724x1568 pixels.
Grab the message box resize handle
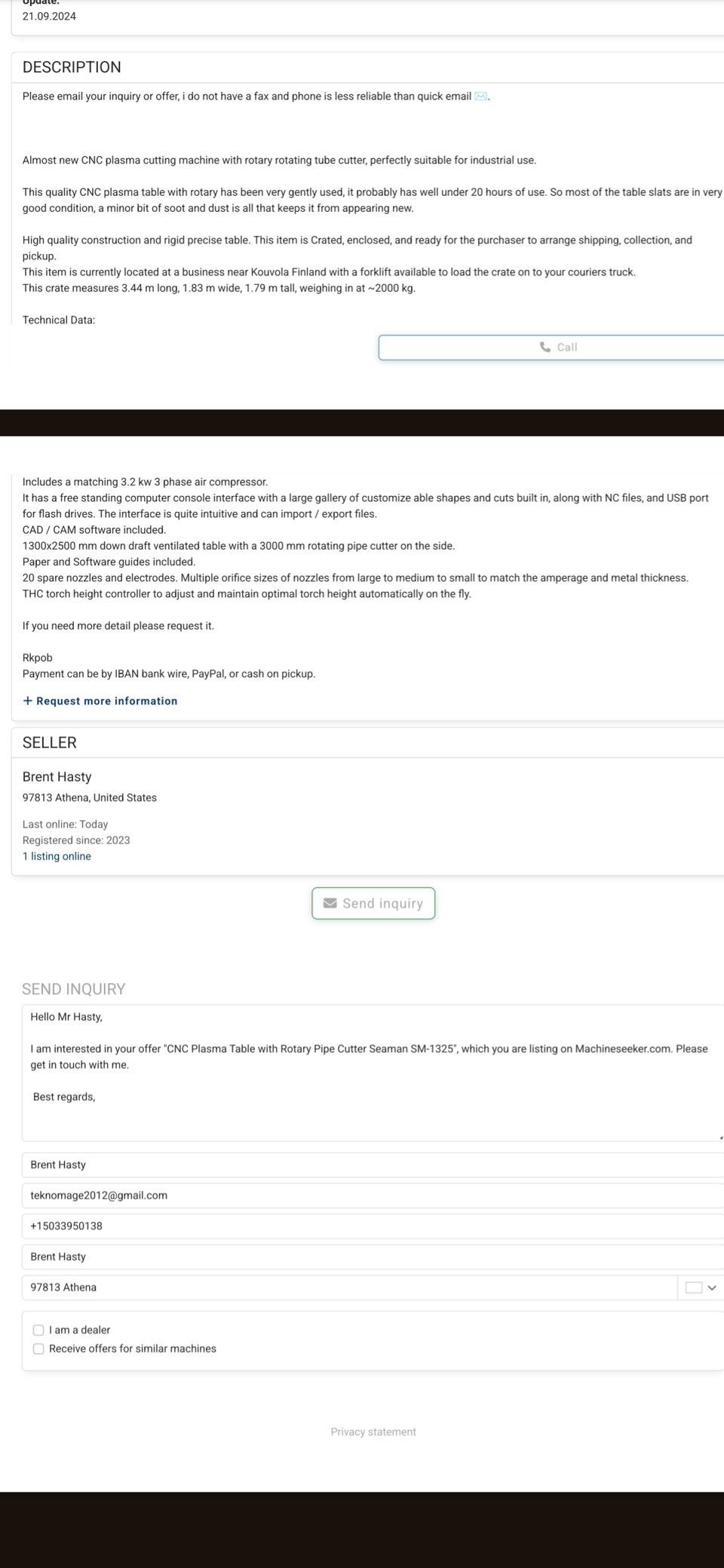point(720,1138)
